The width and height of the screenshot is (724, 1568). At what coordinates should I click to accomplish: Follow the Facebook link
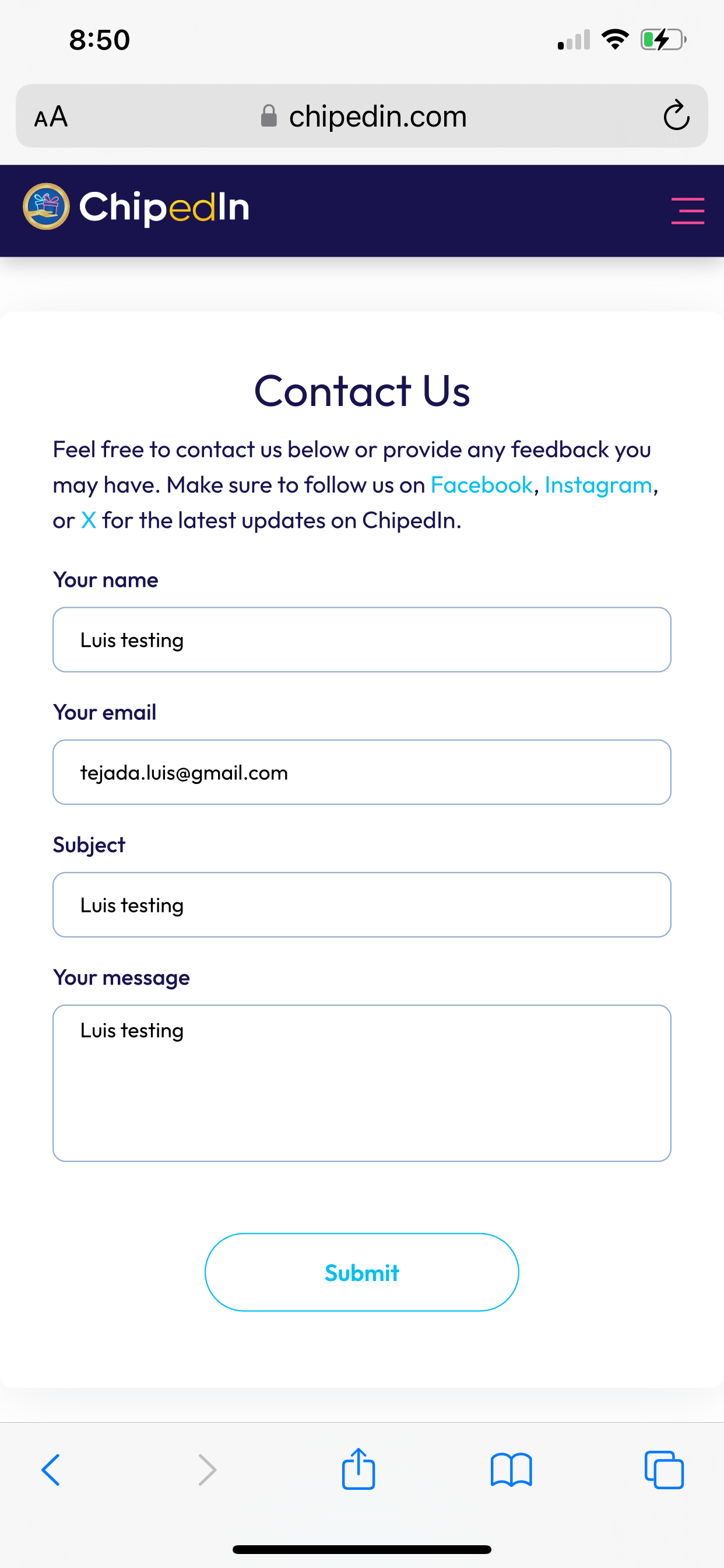click(482, 485)
